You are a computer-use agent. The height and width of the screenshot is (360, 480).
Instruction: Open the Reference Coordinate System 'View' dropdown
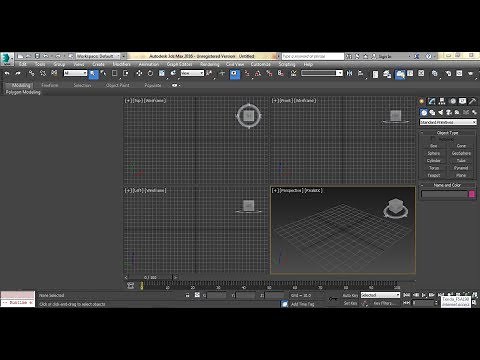(x=192, y=73)
